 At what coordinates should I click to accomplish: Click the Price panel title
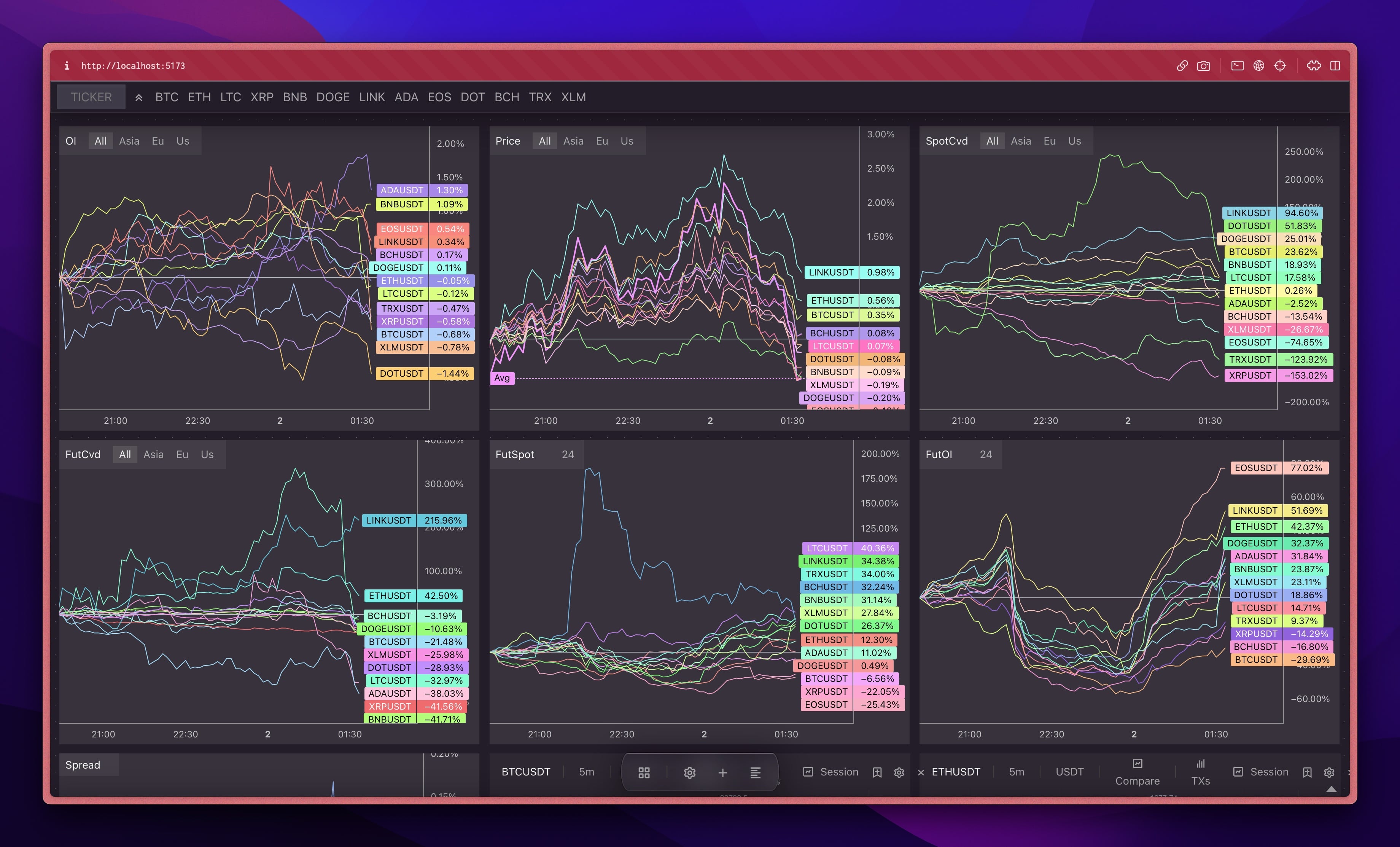click(x=508, y=141)
